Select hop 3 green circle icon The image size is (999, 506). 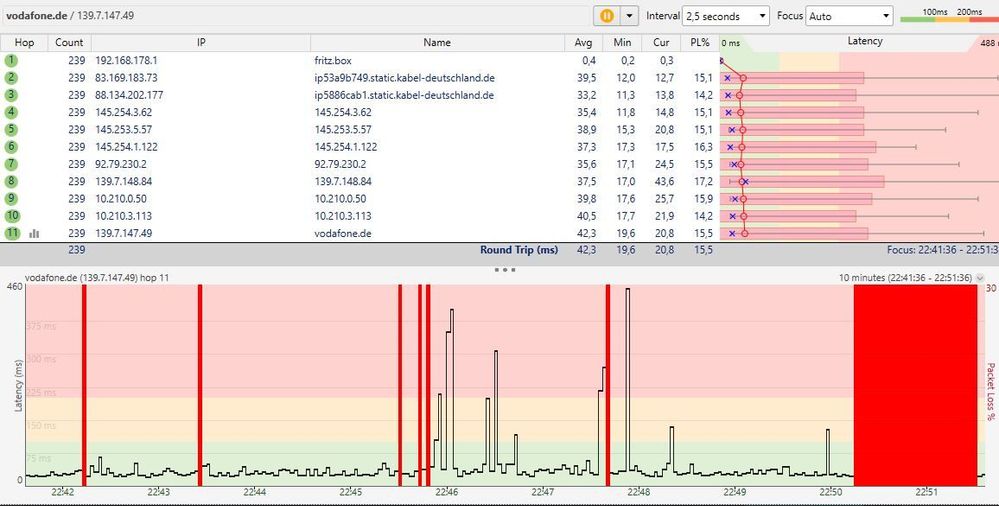(11, 95)
